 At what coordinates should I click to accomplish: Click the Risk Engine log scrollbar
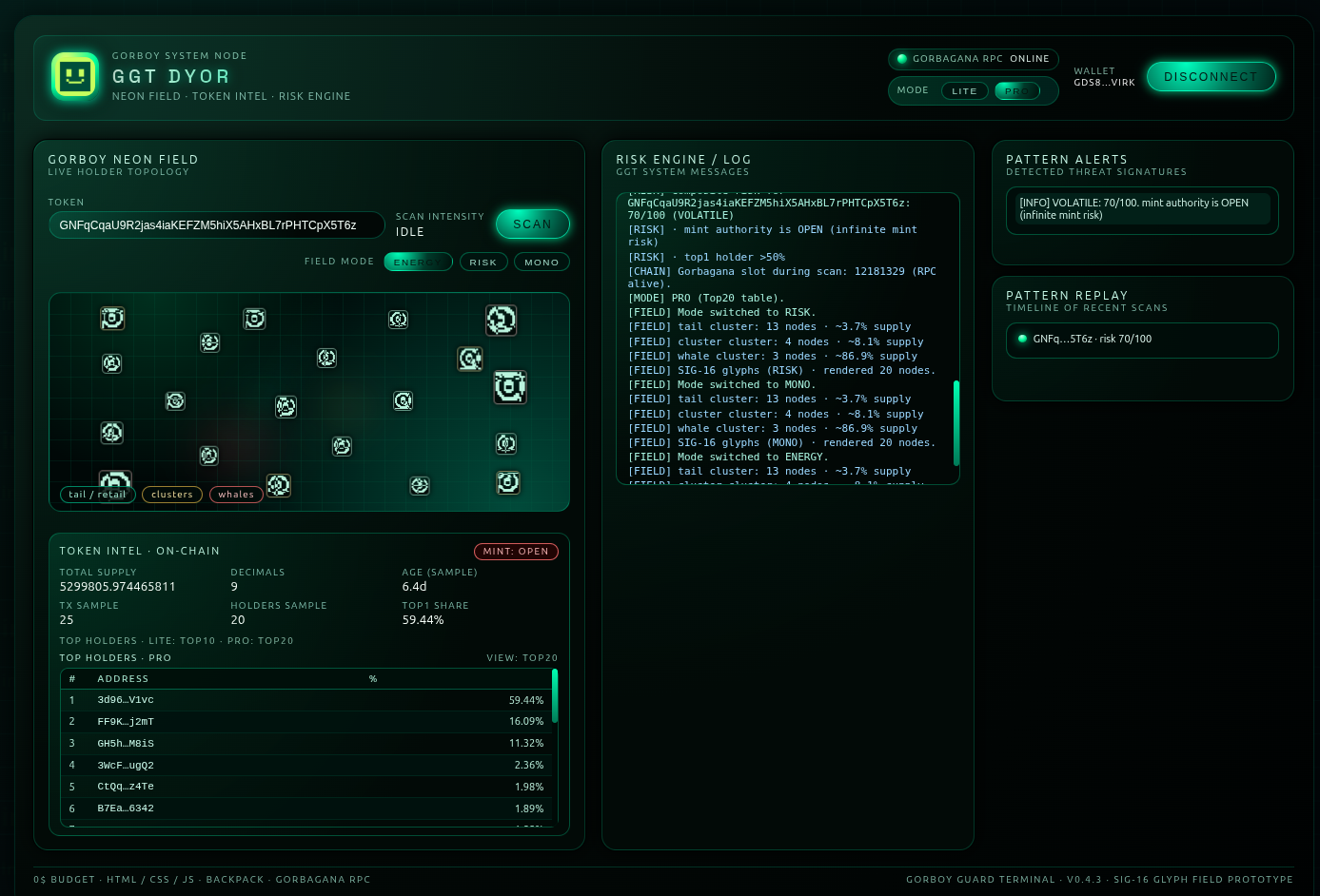click(956, 423)
